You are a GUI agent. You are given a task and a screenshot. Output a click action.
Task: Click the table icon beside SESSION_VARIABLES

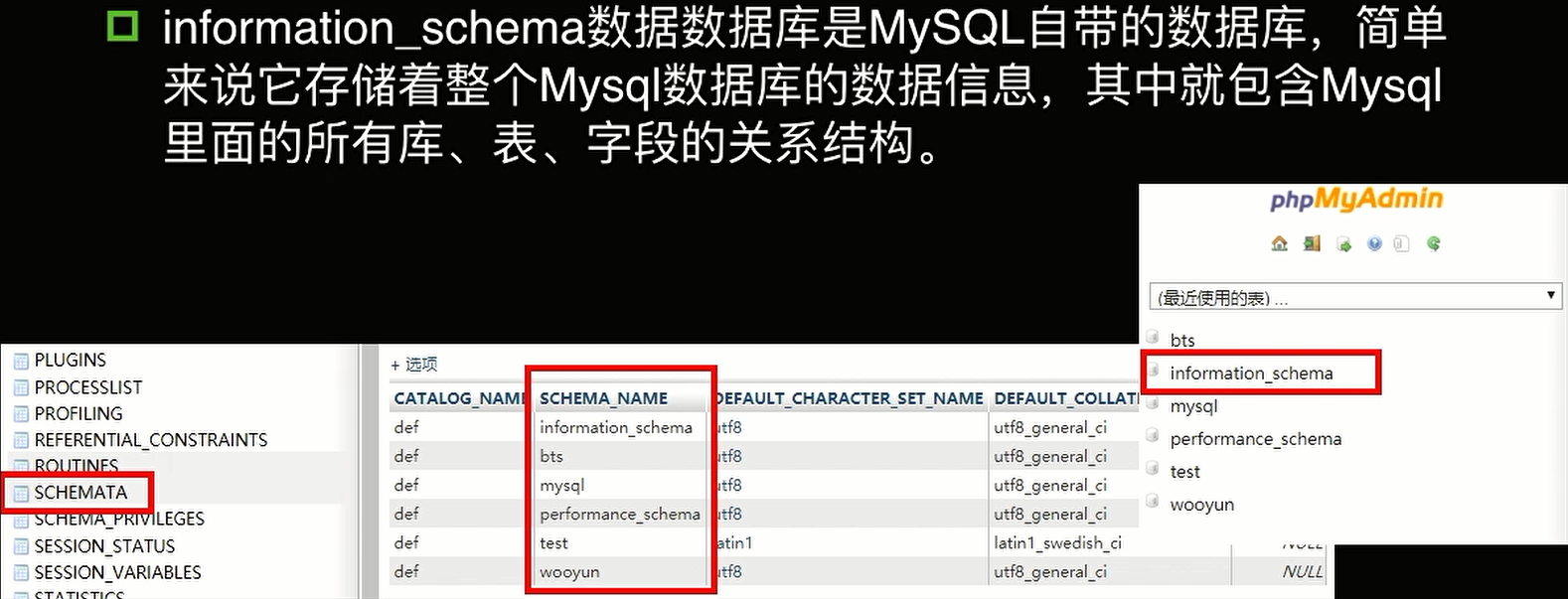tap(21, 573)
